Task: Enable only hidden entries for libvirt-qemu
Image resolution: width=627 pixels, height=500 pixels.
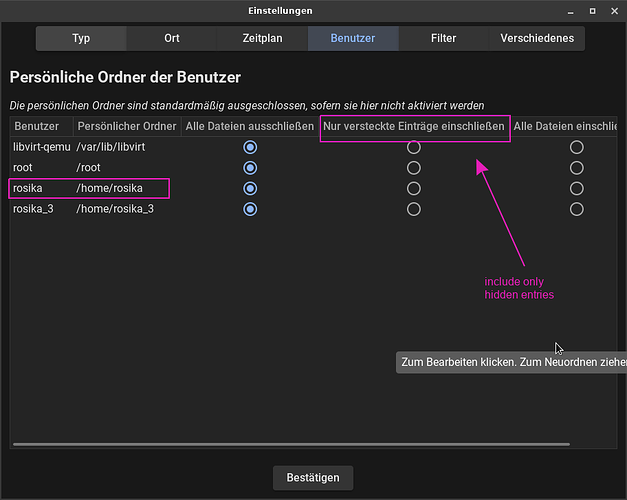Action: click(x=414, y=147)
